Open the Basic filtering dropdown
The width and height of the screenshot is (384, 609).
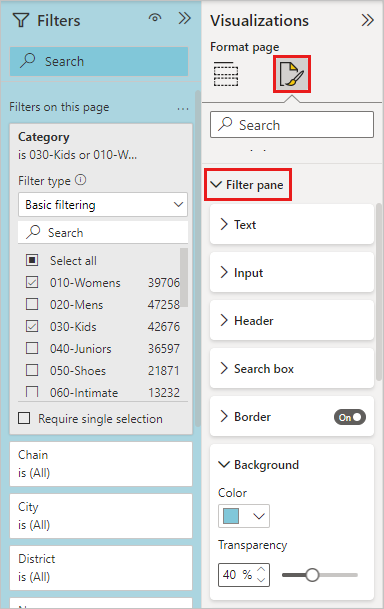point(103,204)
